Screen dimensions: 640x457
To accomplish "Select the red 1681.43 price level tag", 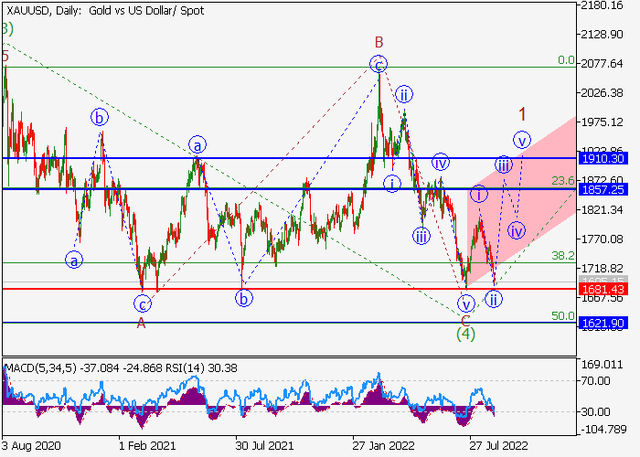I will tap(603, 289).
